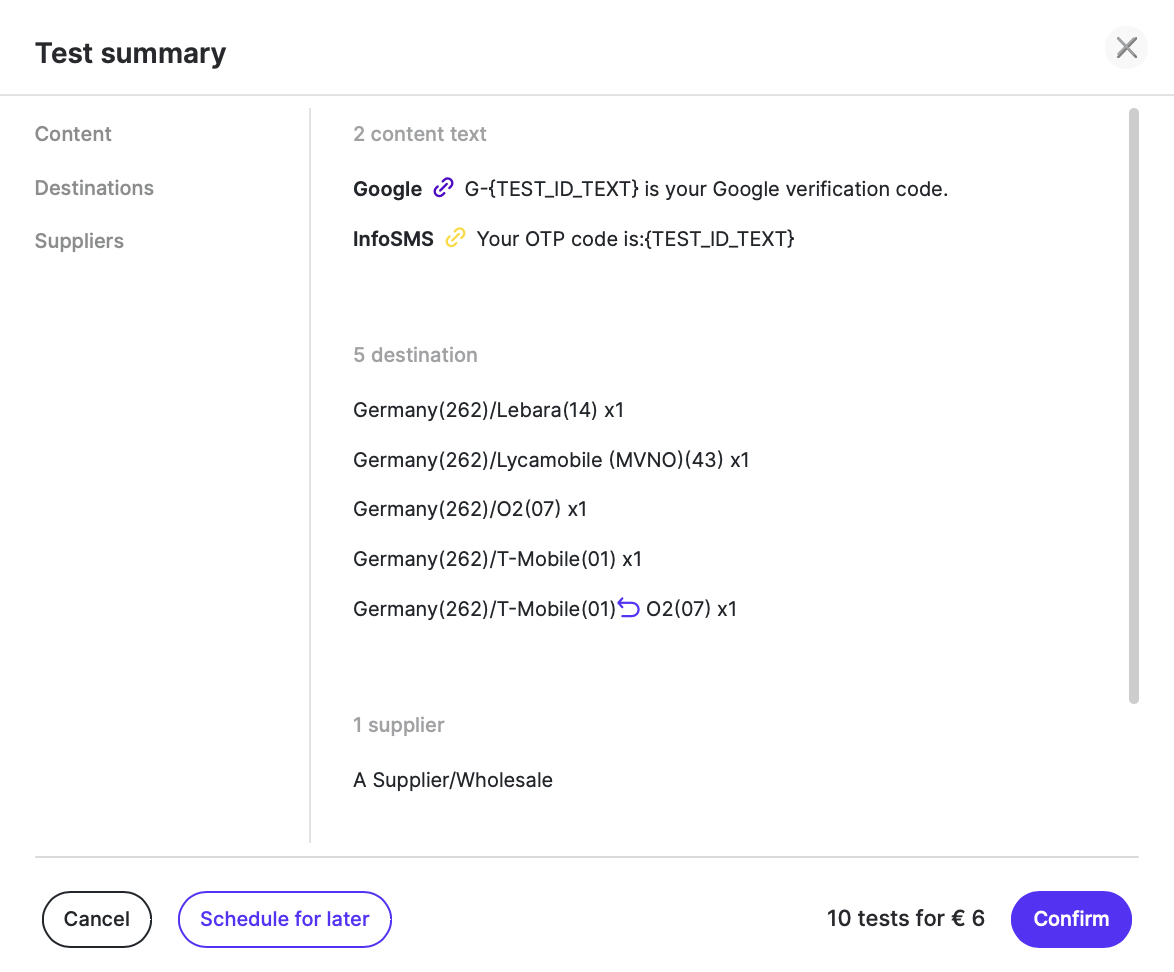Click Germany(262)/O2(07) x1 destination
This screenshot has width=1174, height=972.
click(469, 509)
